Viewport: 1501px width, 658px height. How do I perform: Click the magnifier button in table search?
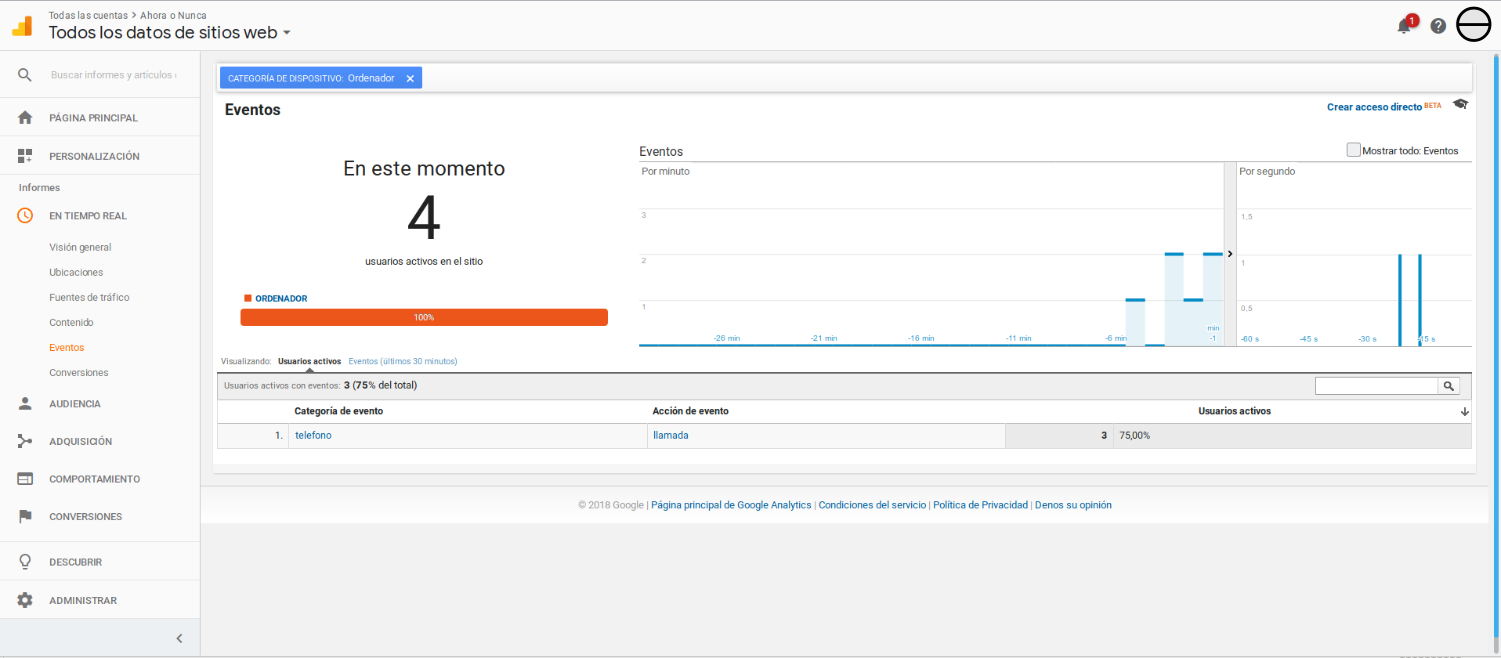[x=1448, y=386]
